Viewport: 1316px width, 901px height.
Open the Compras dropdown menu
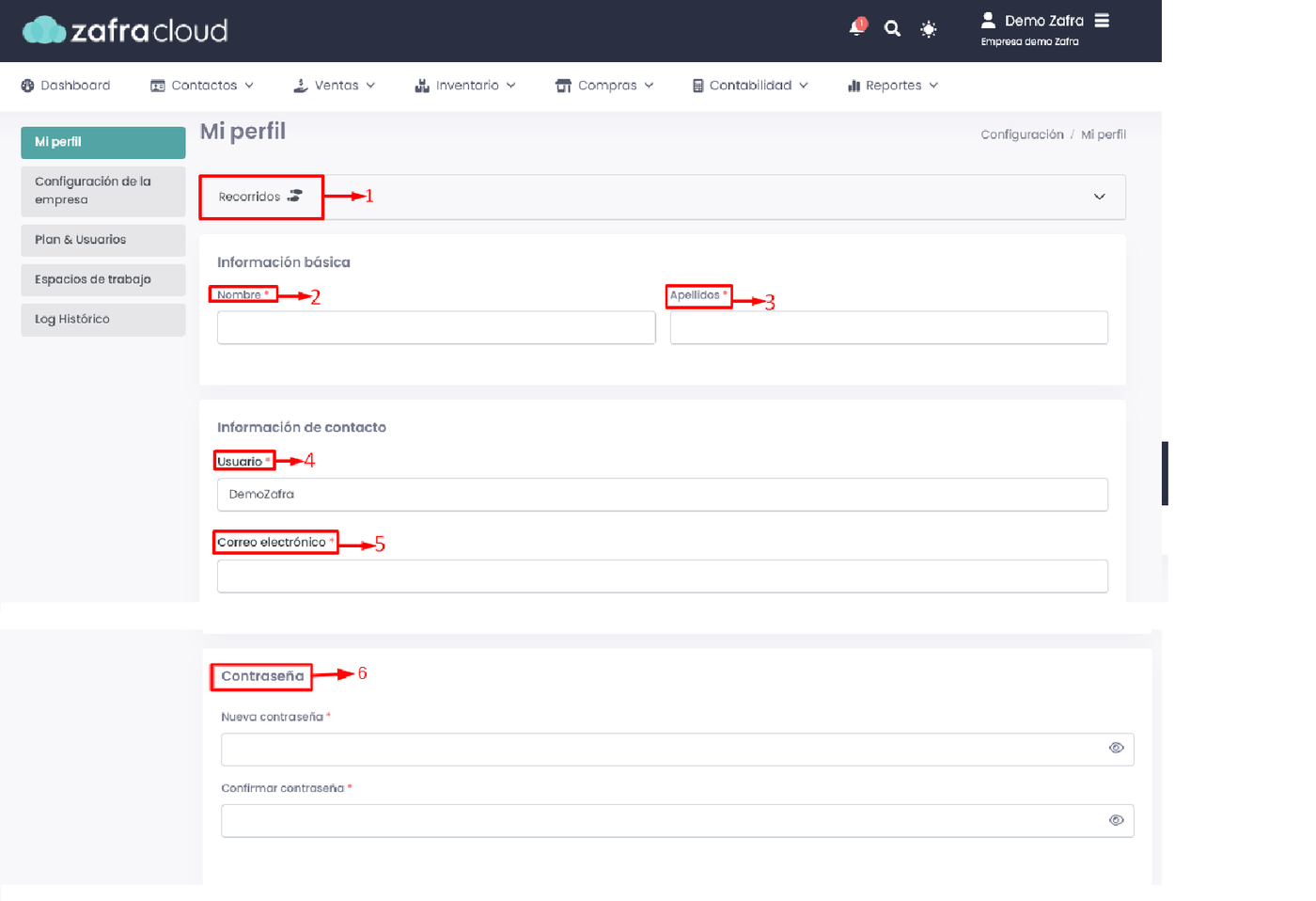coord(604,86)
